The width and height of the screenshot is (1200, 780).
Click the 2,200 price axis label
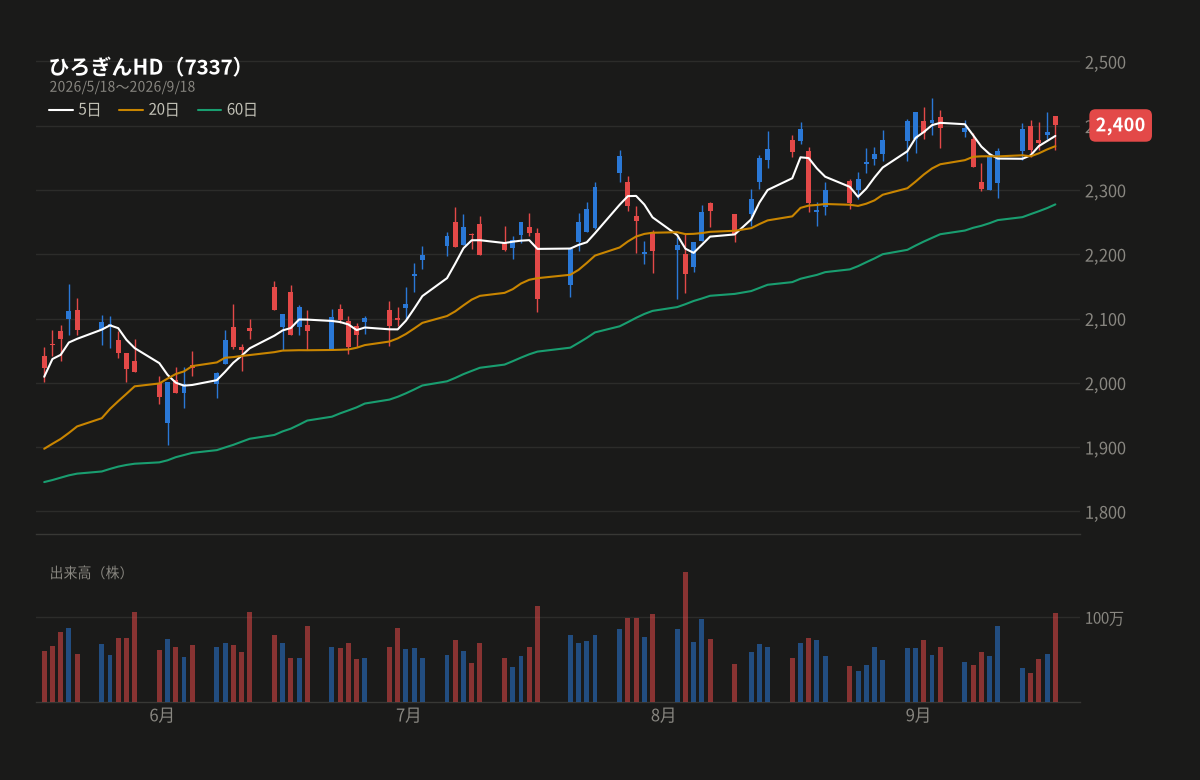point(1105,255)
